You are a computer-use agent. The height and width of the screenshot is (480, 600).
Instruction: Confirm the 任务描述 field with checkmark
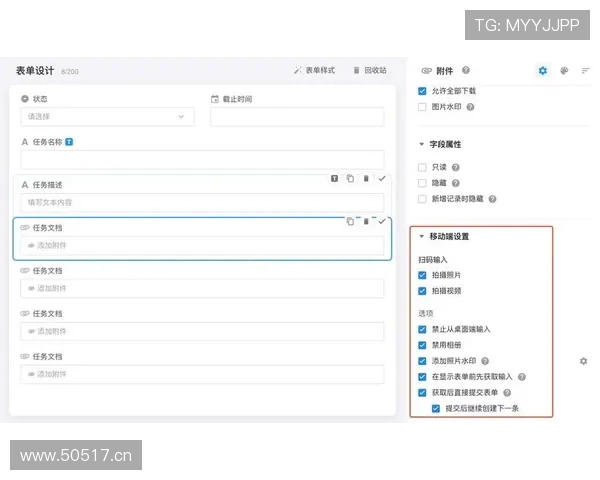382,178
